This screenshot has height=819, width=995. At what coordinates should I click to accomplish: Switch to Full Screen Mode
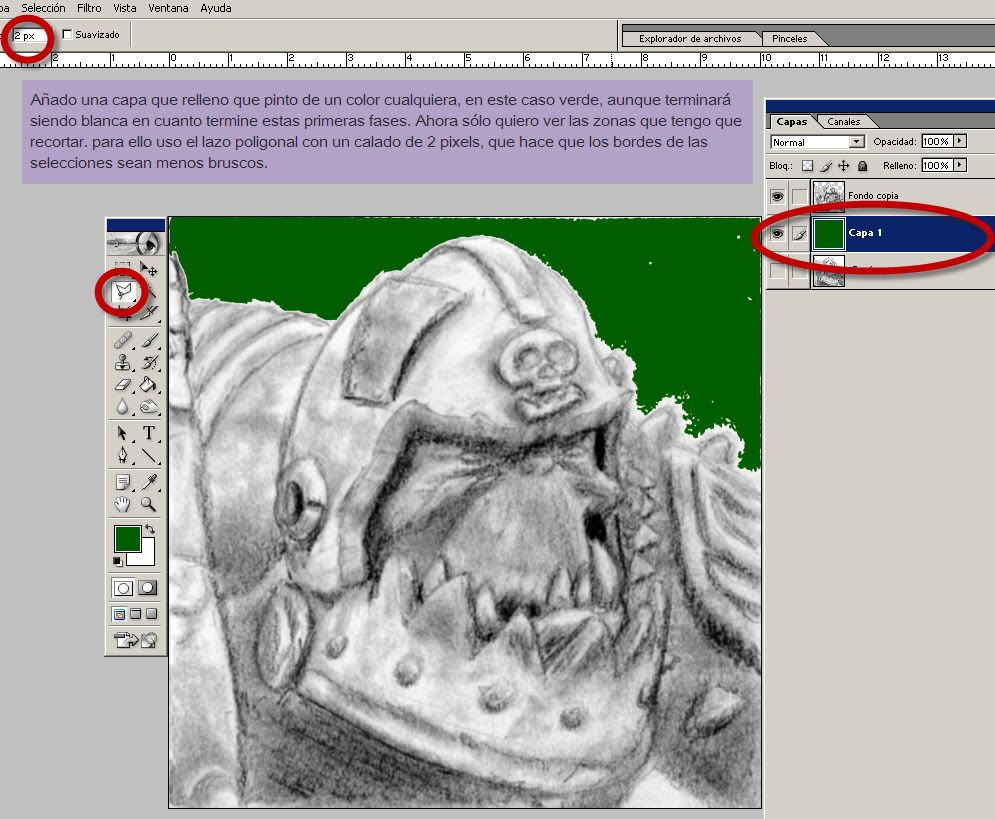click(x=151, y=613)
